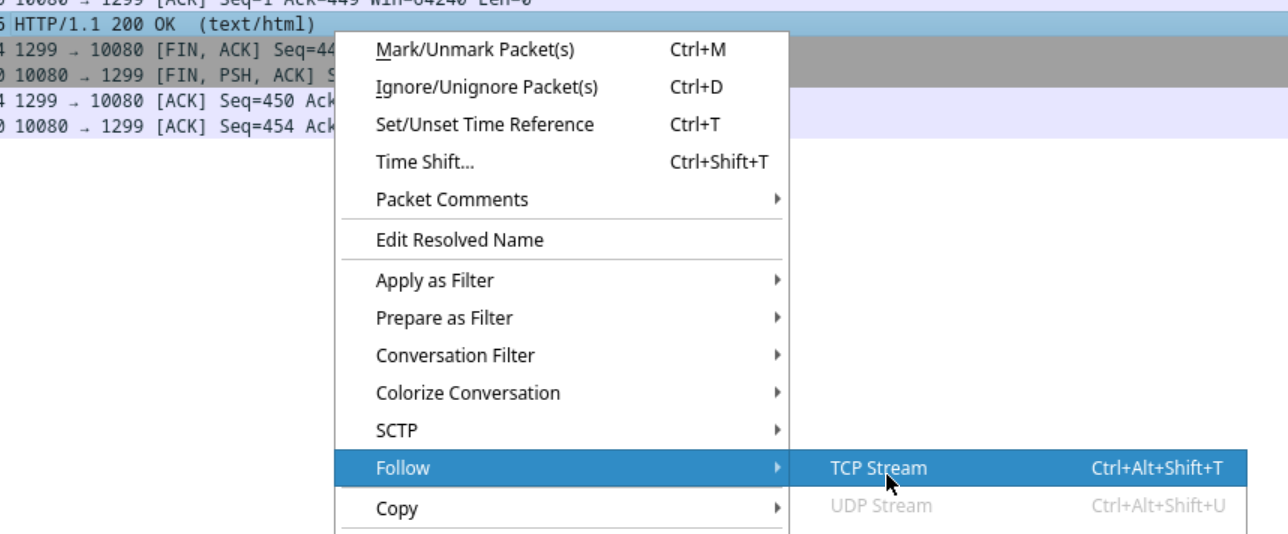This screenshot has height=534, width=1288.
Task: Select Edit Resolved Name
Action: pos(459,240)
